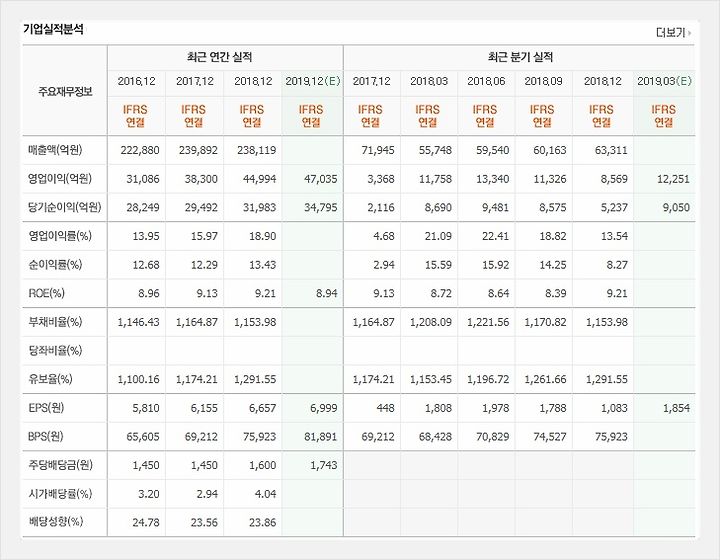Viewport: 720px width, 560px height.
Task: Click the 2019.03(E) column header
Action: [664, 81]
